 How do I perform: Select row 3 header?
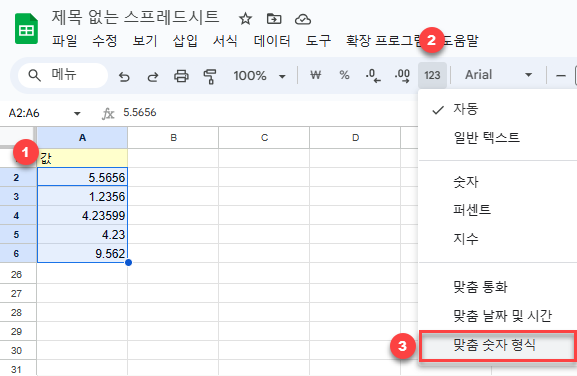[17, 196]
